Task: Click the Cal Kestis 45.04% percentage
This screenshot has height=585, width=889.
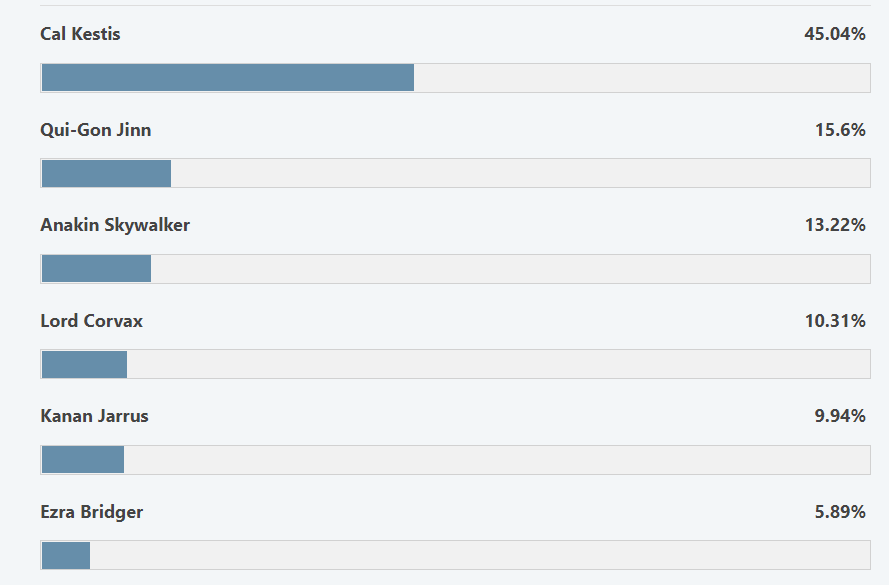Action: click(x=835, y=34)
